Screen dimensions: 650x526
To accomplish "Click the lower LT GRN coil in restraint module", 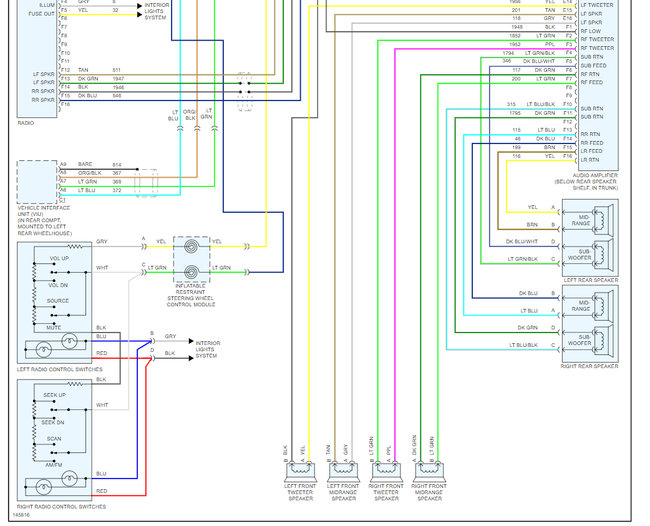I will (x=191, y=272).
